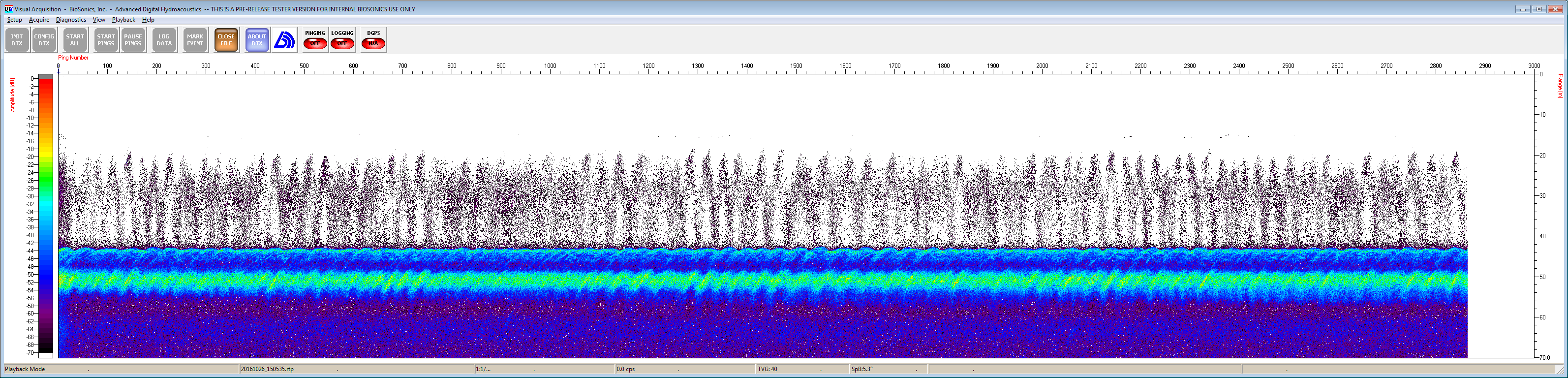Image resolution: width=1568 pixels, height=378 pixels.
Task: Click the START ALL toolbar button
Action: (75, 40)
